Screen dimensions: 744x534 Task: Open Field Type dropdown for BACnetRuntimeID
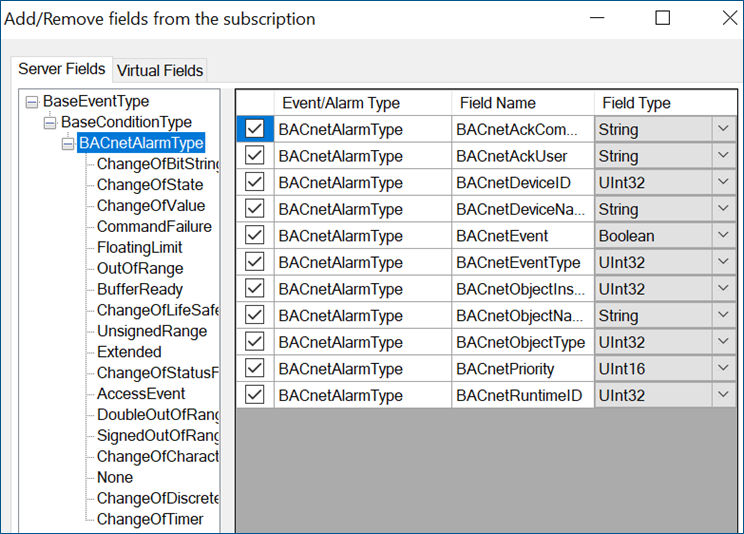722,395
